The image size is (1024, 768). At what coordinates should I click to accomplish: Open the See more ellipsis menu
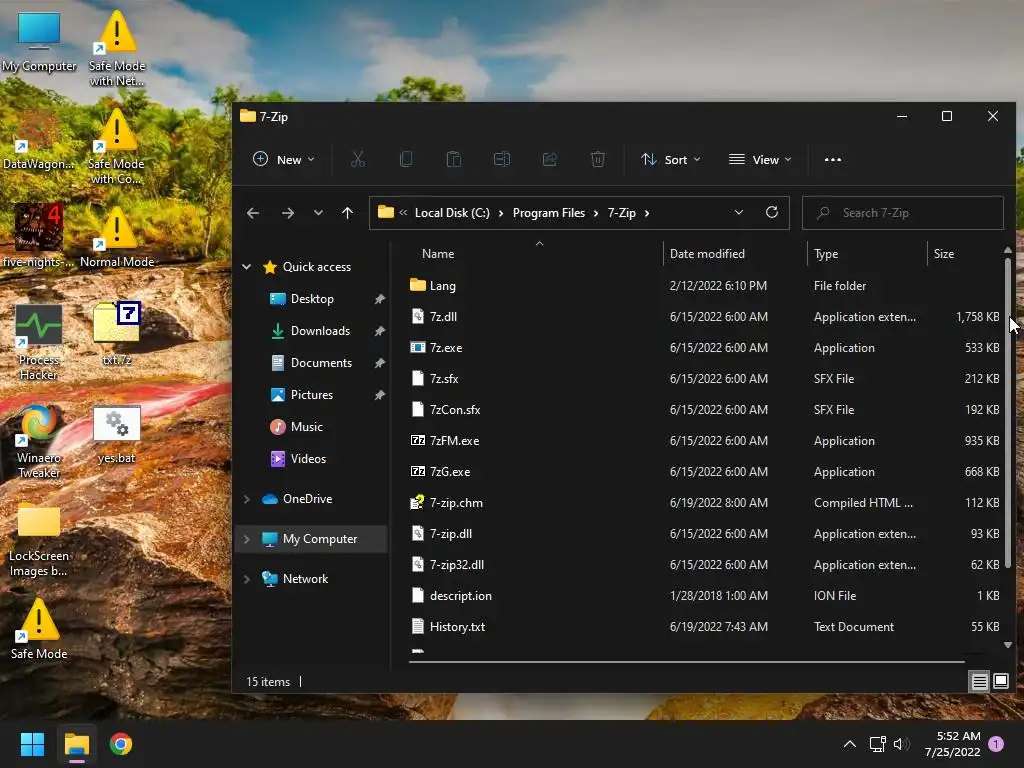pyautogui.click(x=833, y=159)
